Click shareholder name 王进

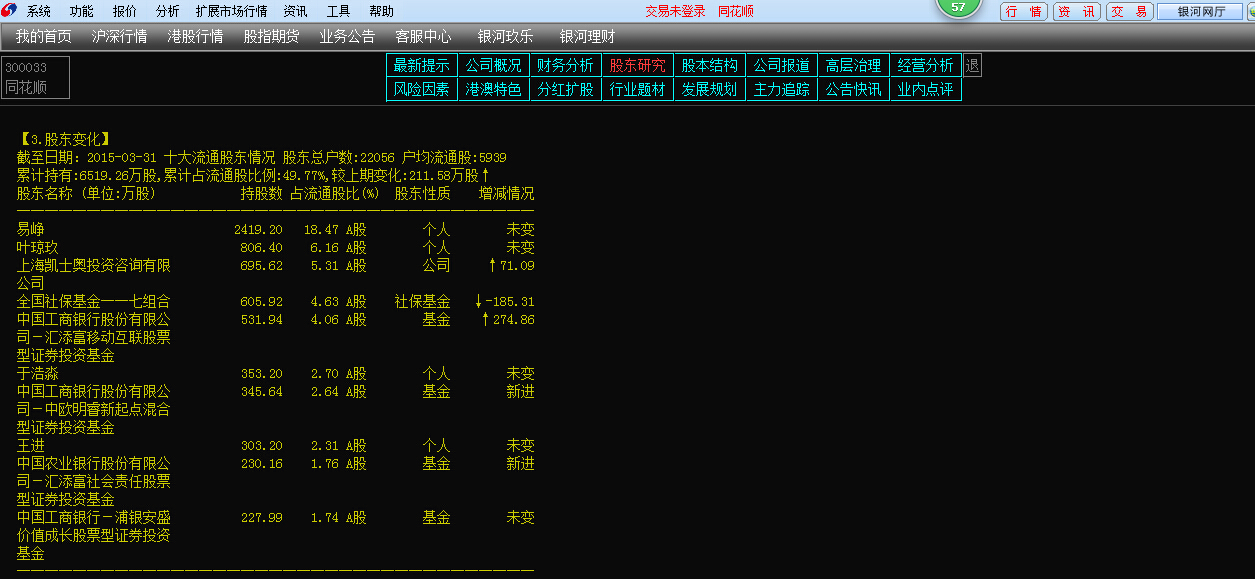[31, 445]
